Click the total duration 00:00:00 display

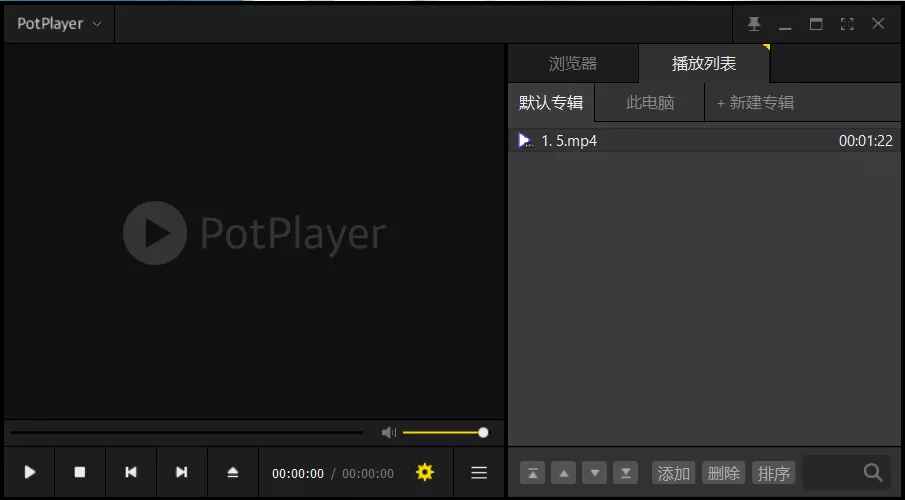click(368, 473)
